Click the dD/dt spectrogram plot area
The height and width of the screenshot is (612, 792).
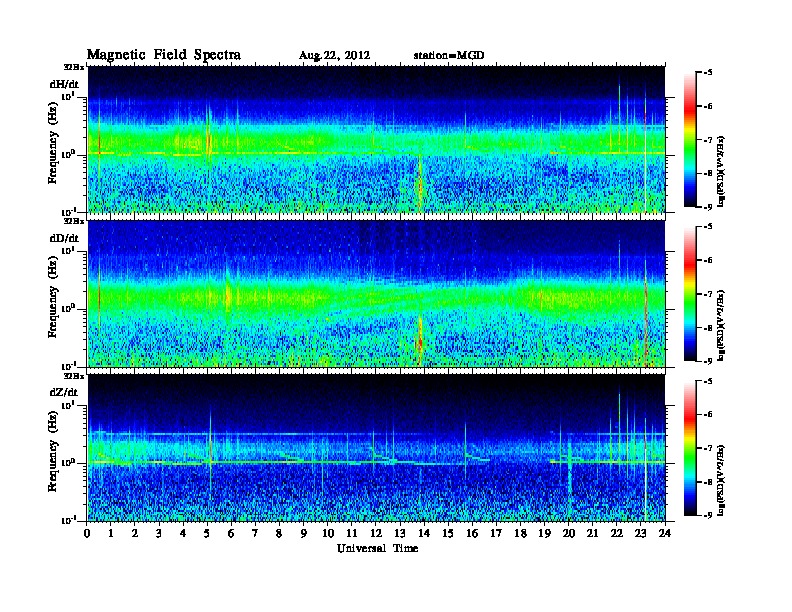click(376, 294)
